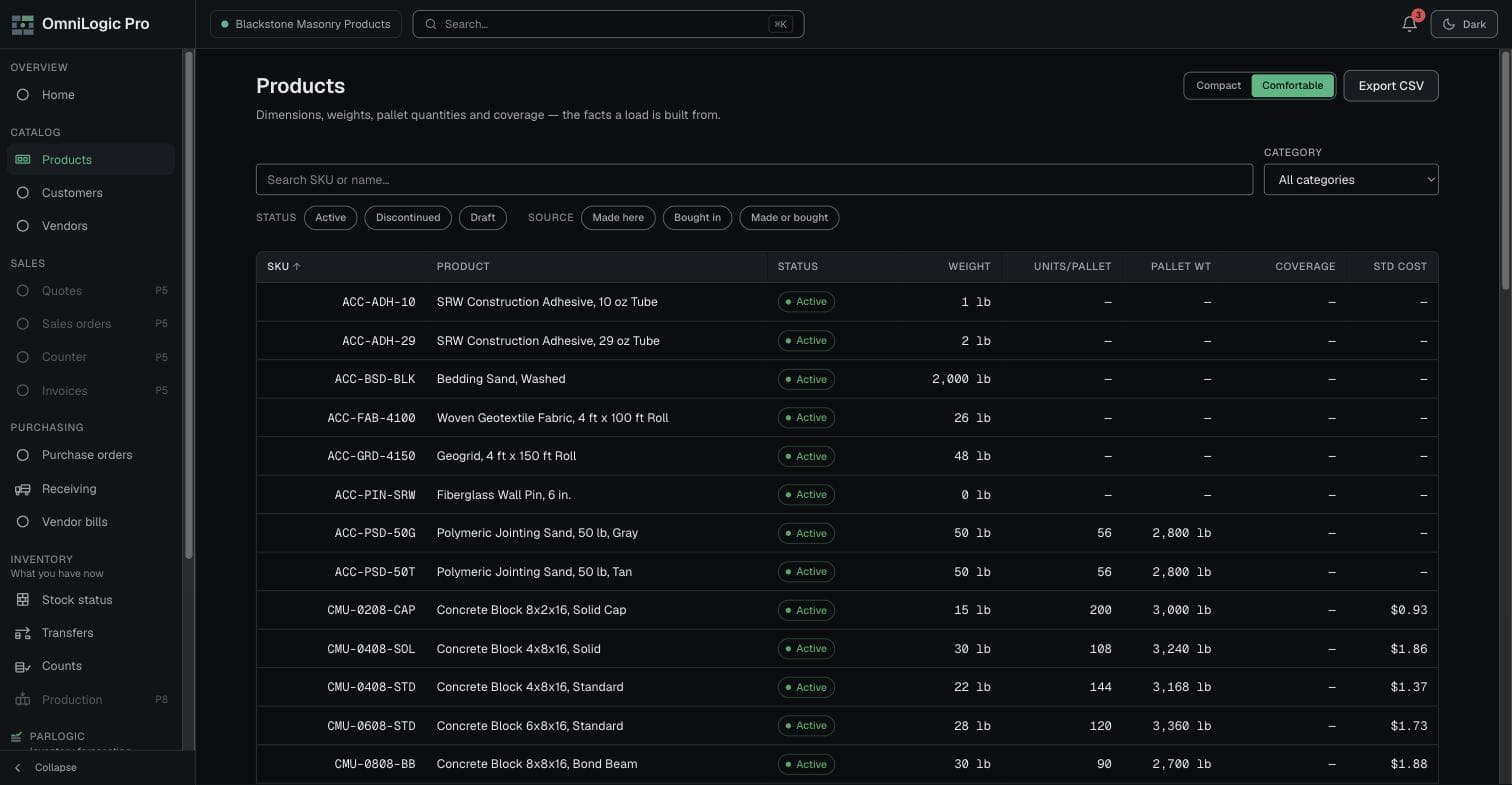Click the OmniLogic Pro logo icon
The image size is (1512, 785).
(x=22, y=24)
